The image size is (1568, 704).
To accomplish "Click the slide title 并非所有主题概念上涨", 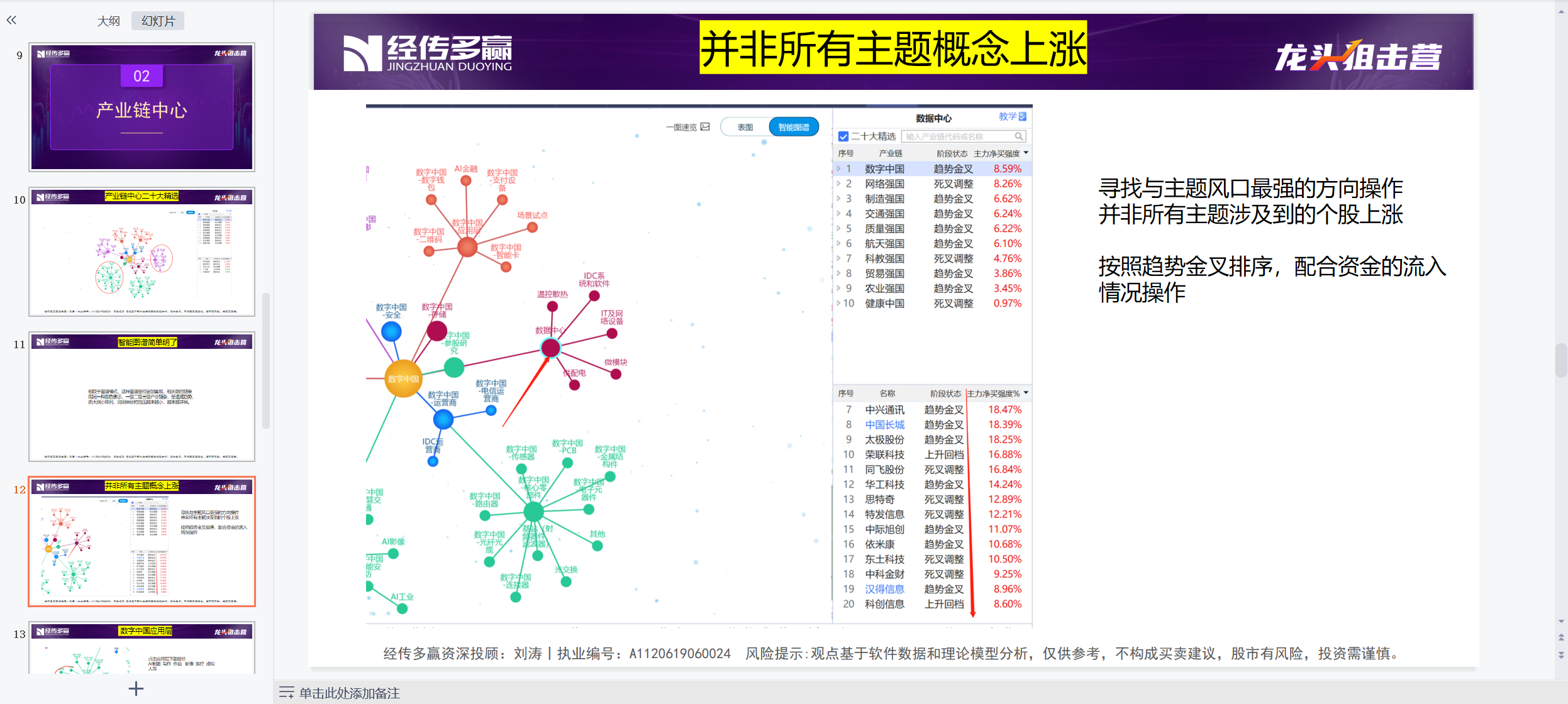I will pyautogui.click(x=893, y=48).
